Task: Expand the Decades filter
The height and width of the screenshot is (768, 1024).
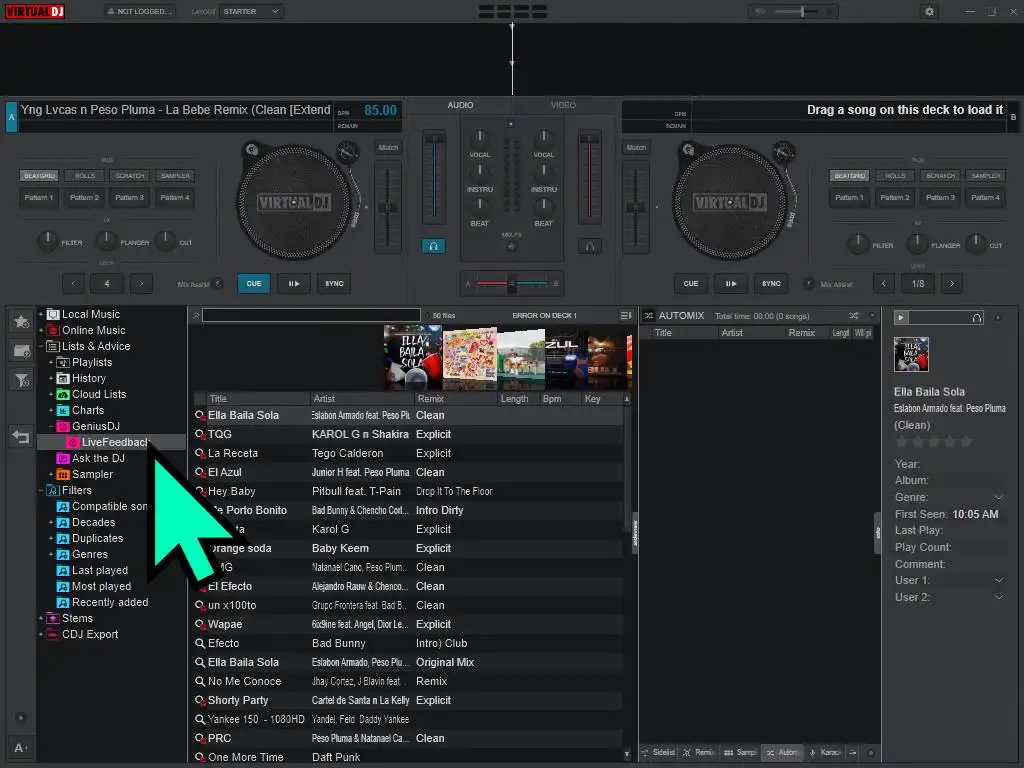Action: [x=51, y=522]
